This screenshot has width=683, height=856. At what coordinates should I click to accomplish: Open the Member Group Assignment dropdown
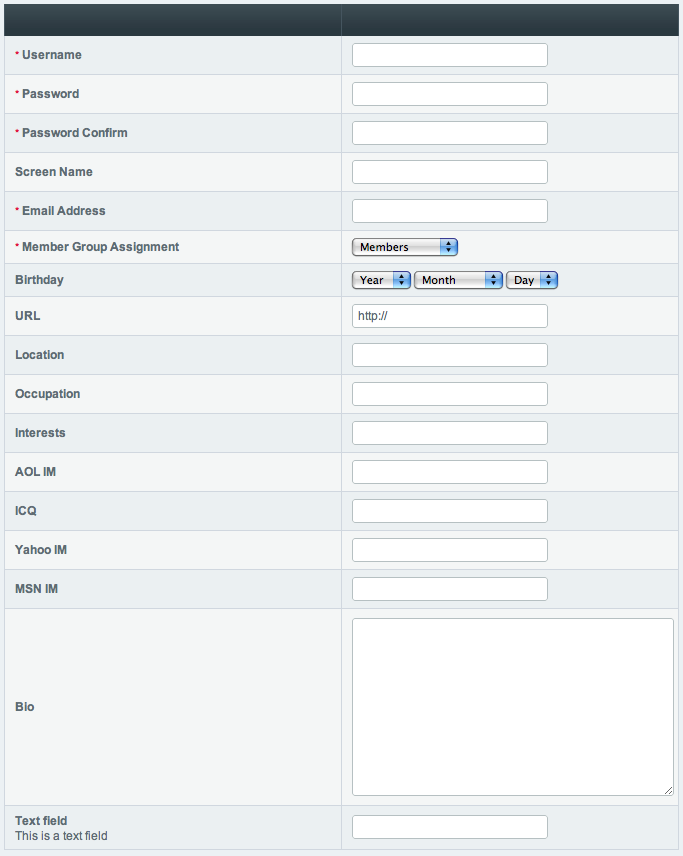pyautogui.click(x=404, y=246)
